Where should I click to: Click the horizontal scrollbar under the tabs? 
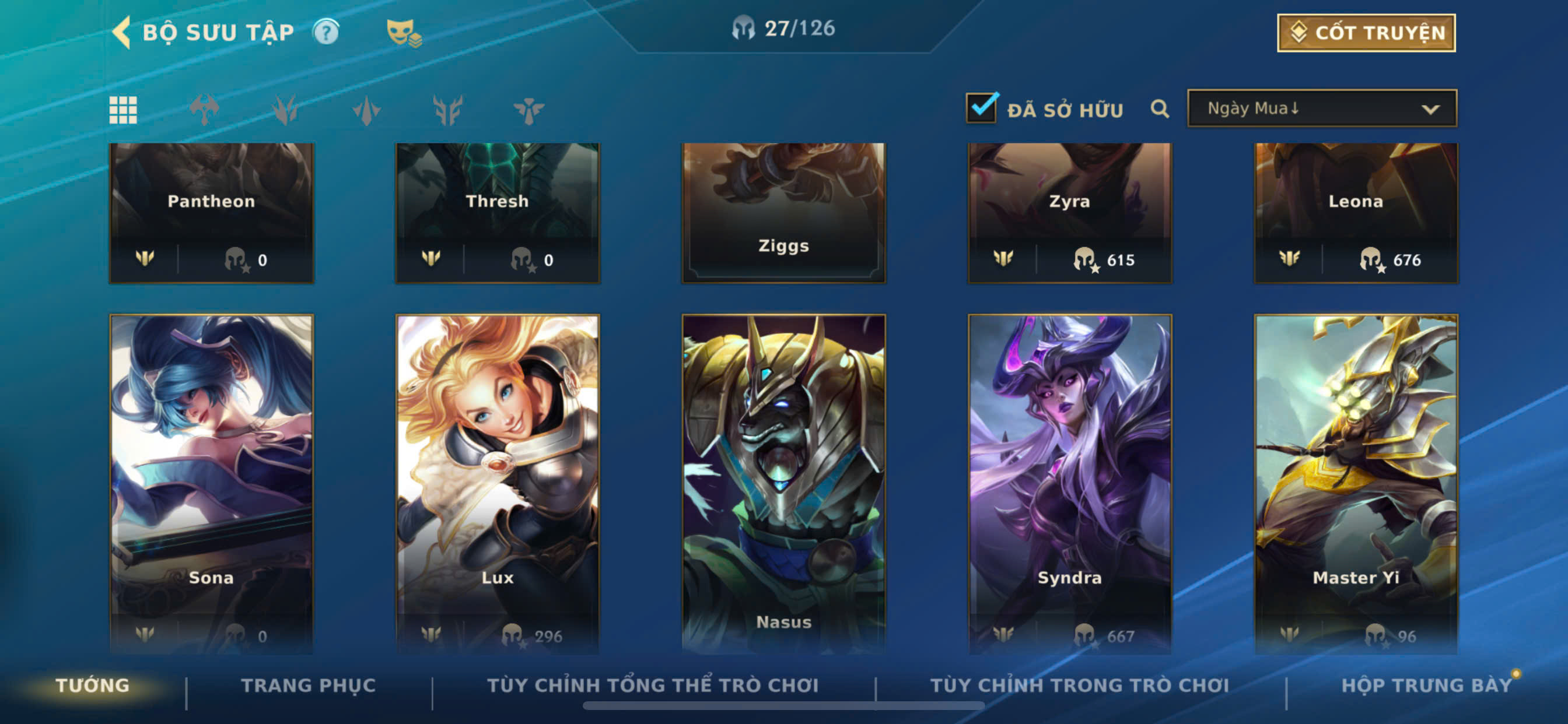click(x=784, y=706)
